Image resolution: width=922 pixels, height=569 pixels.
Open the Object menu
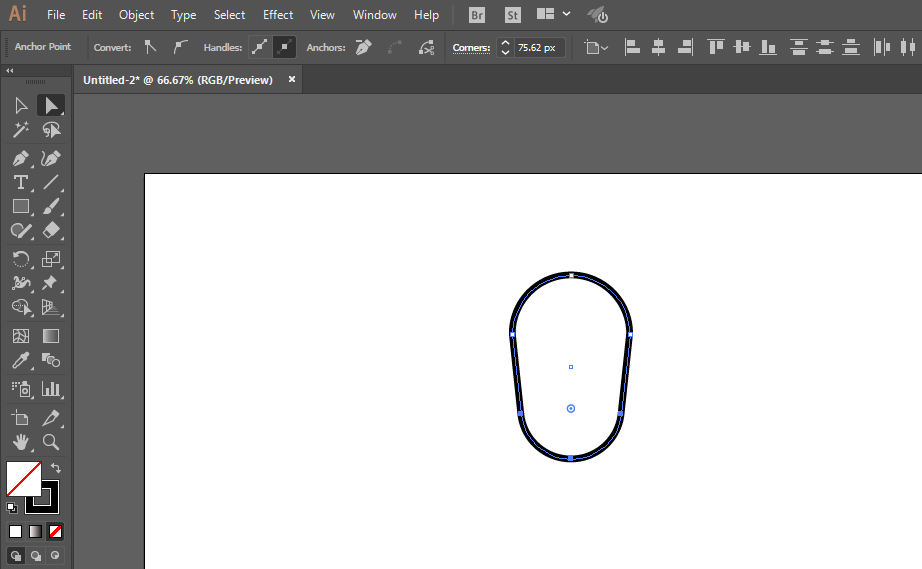coord(136,15)
